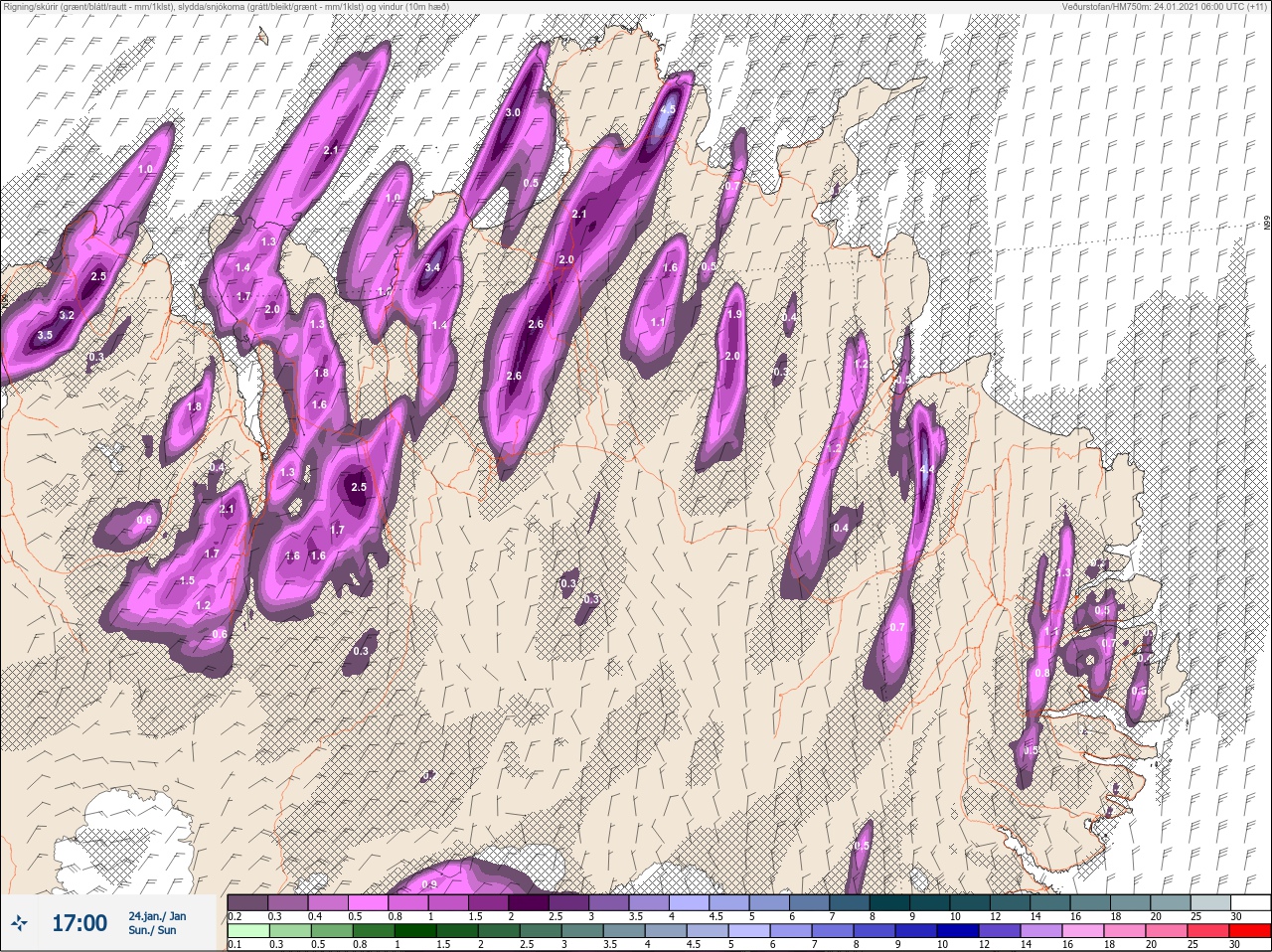Click the date text 24.jan./ Jan
1272x952 pixels.
click(x=157, y=916)
